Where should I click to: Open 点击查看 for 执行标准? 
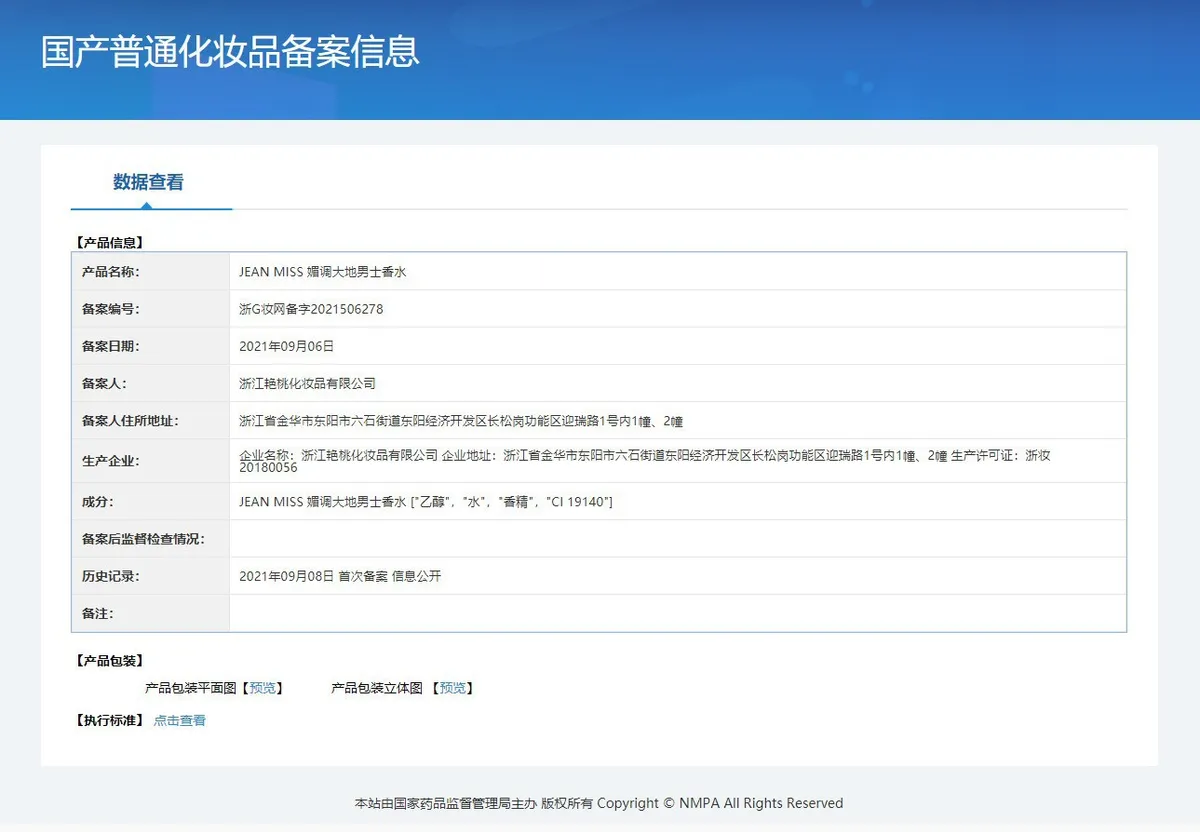click(180, 720)
